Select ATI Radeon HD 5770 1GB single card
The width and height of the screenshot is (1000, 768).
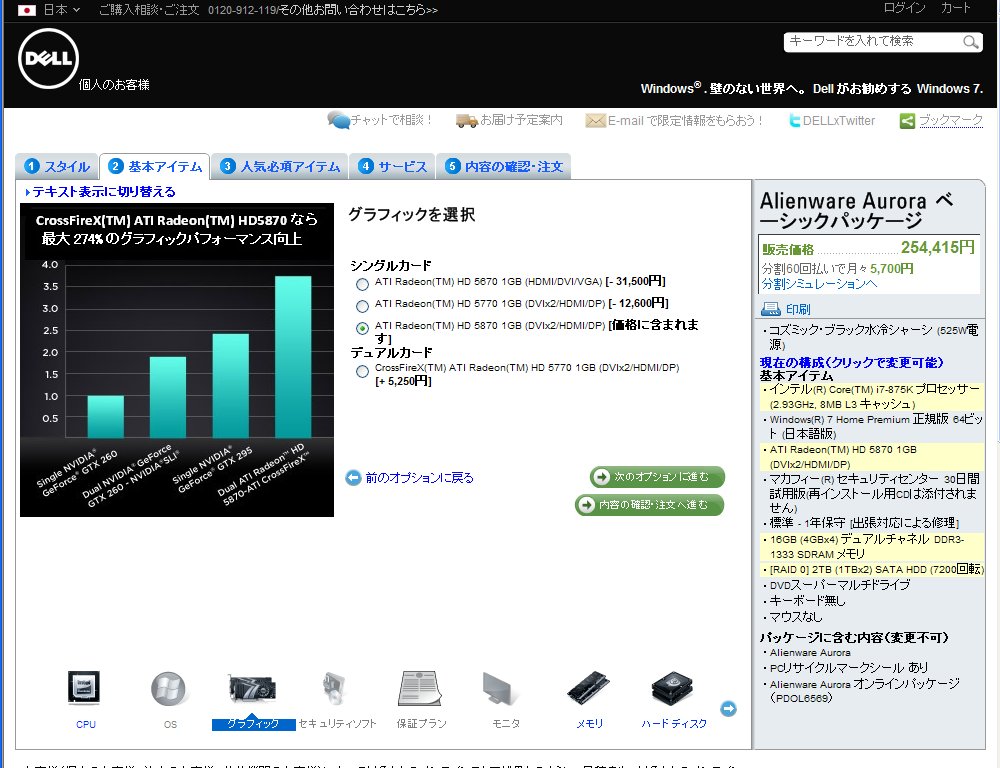(x=362, y=306)
